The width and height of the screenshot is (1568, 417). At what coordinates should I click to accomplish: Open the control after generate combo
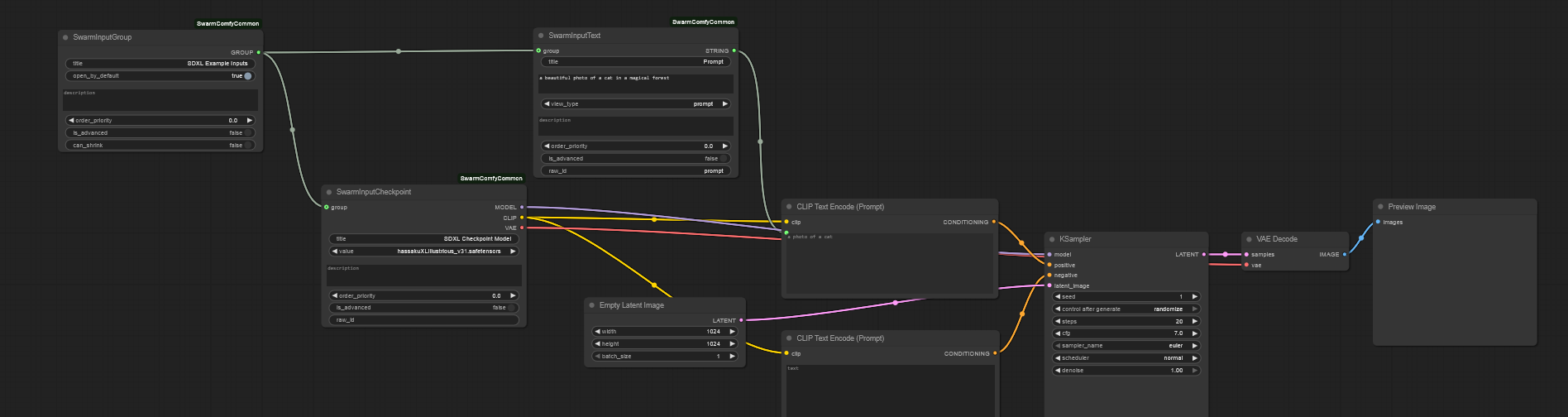pyautogui.click(x=1126, y=309)
